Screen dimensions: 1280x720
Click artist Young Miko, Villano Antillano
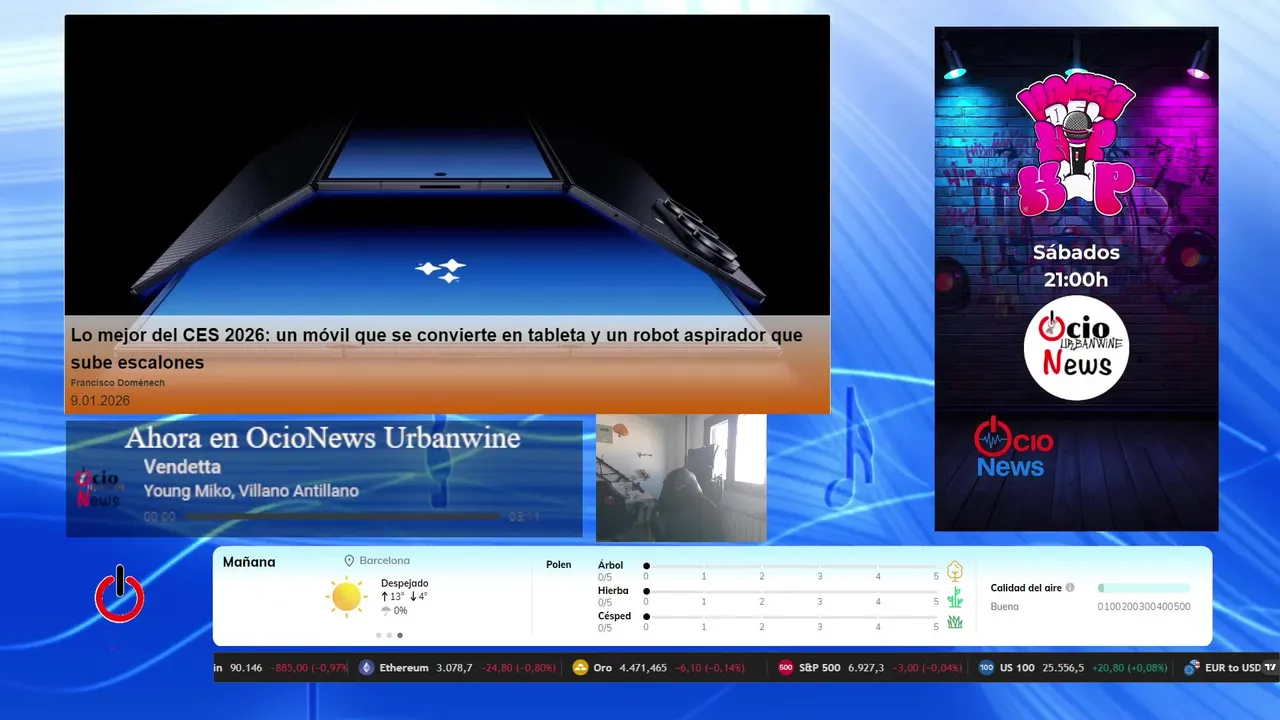point(251,491)
